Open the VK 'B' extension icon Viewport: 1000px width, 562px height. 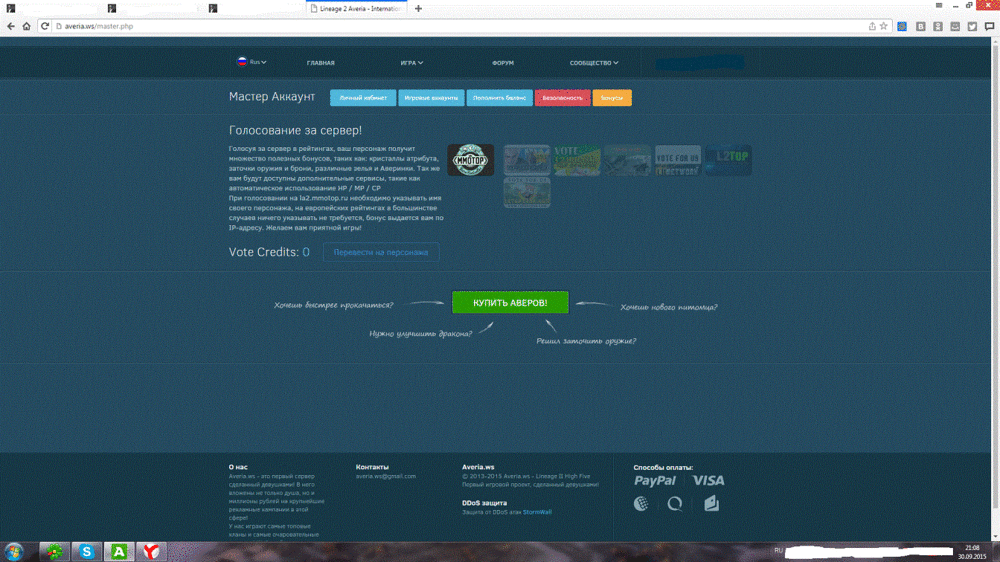[920, 26]
